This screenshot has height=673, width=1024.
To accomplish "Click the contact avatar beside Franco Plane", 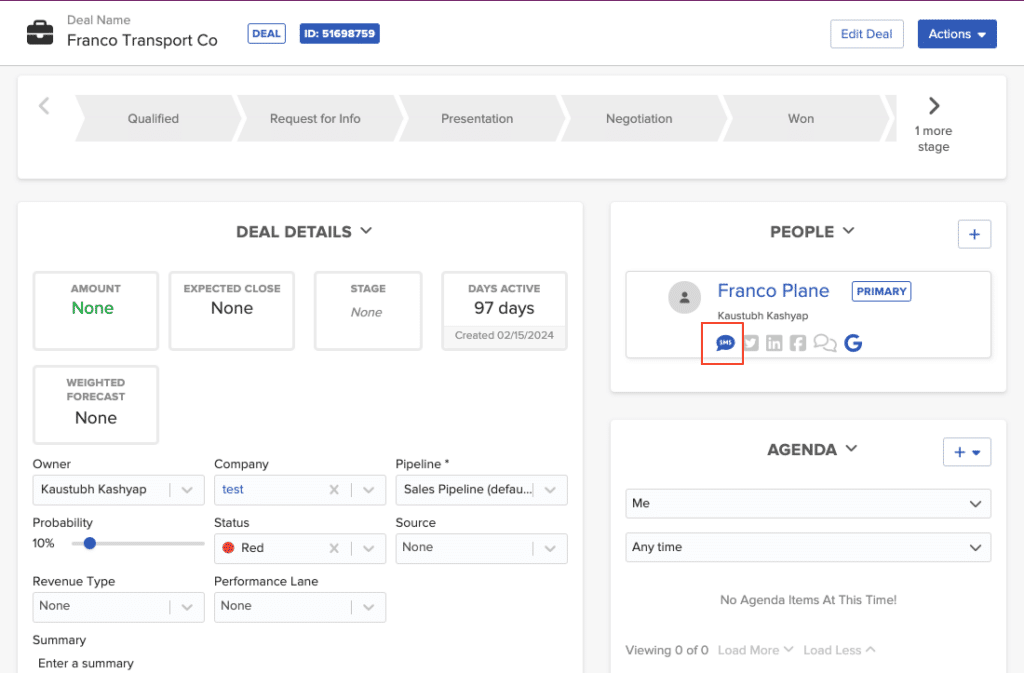I will click(x=684, y=297).
